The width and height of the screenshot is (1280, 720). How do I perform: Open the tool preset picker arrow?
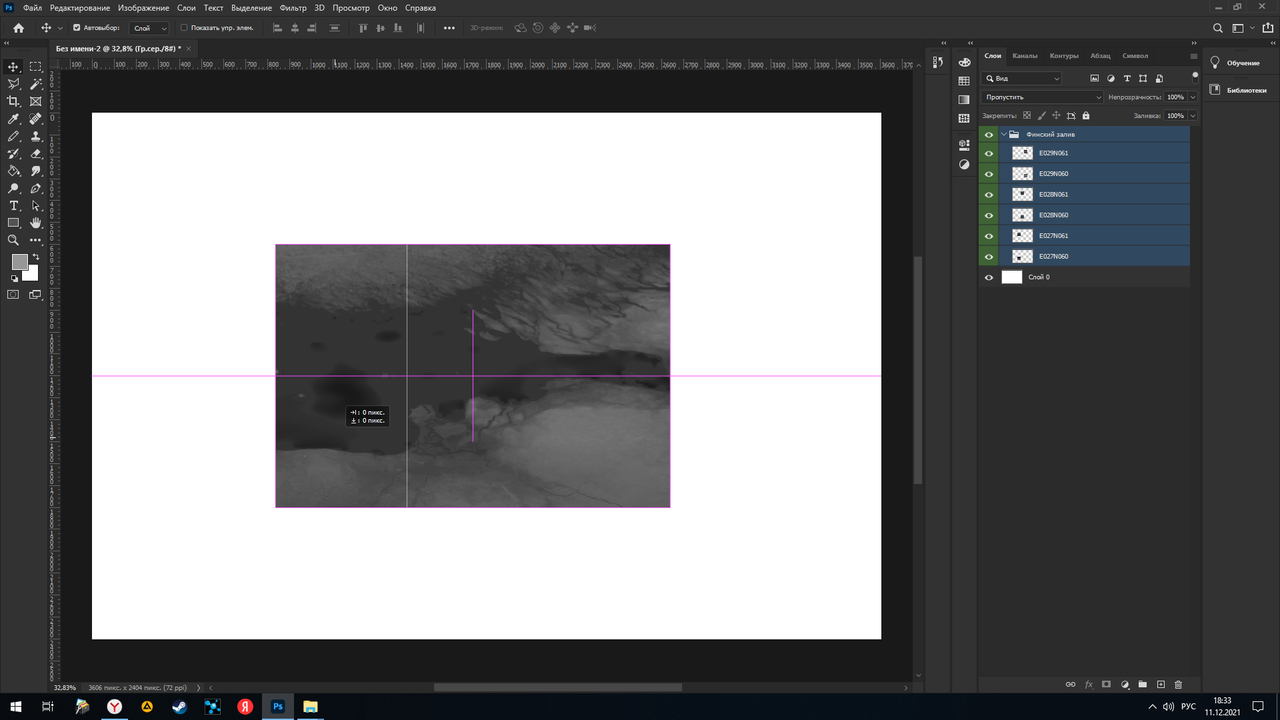click(61, 28)
